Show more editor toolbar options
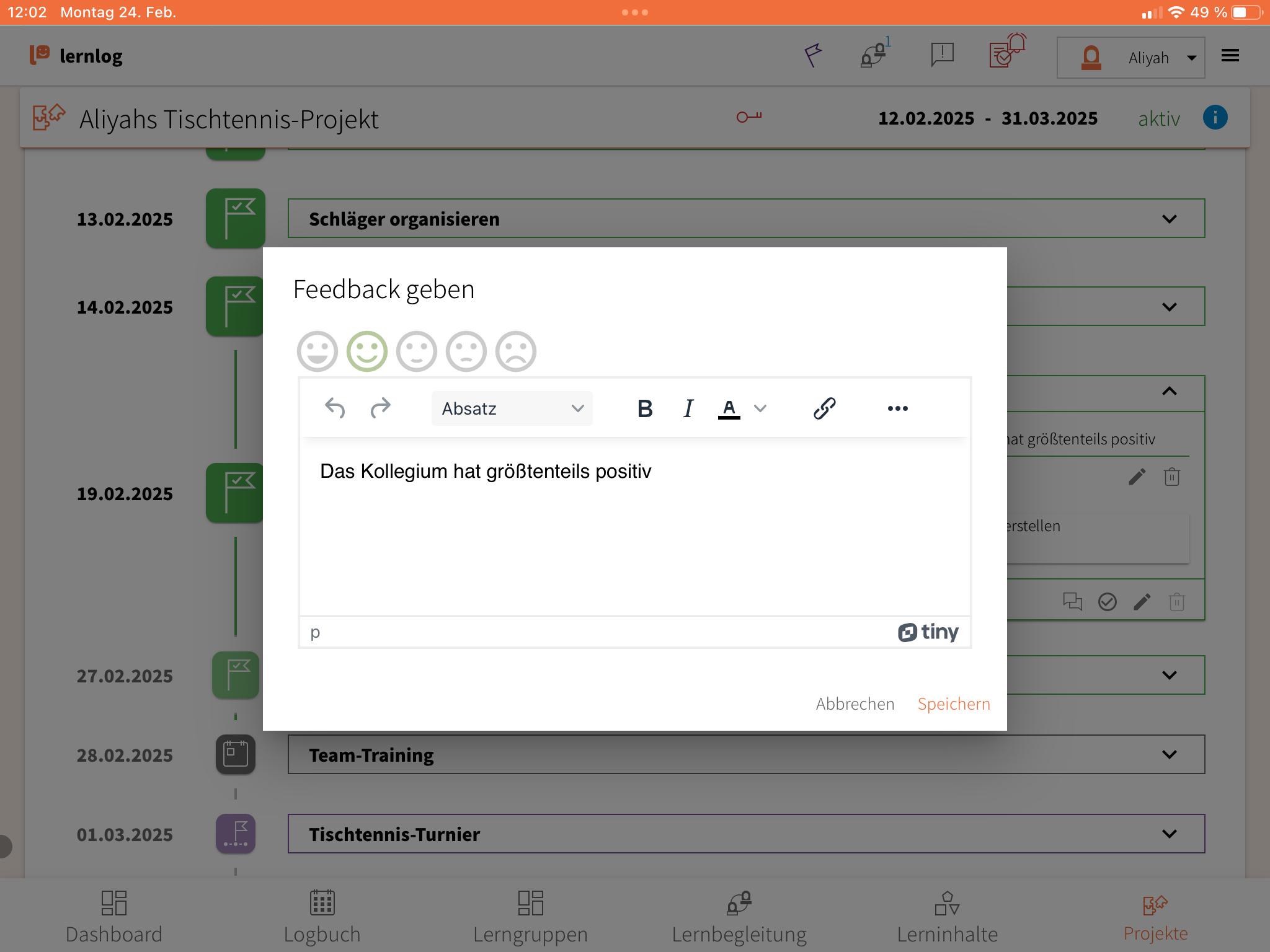The height and width of the screenshot is (952, 1270). tap(897, 408)
